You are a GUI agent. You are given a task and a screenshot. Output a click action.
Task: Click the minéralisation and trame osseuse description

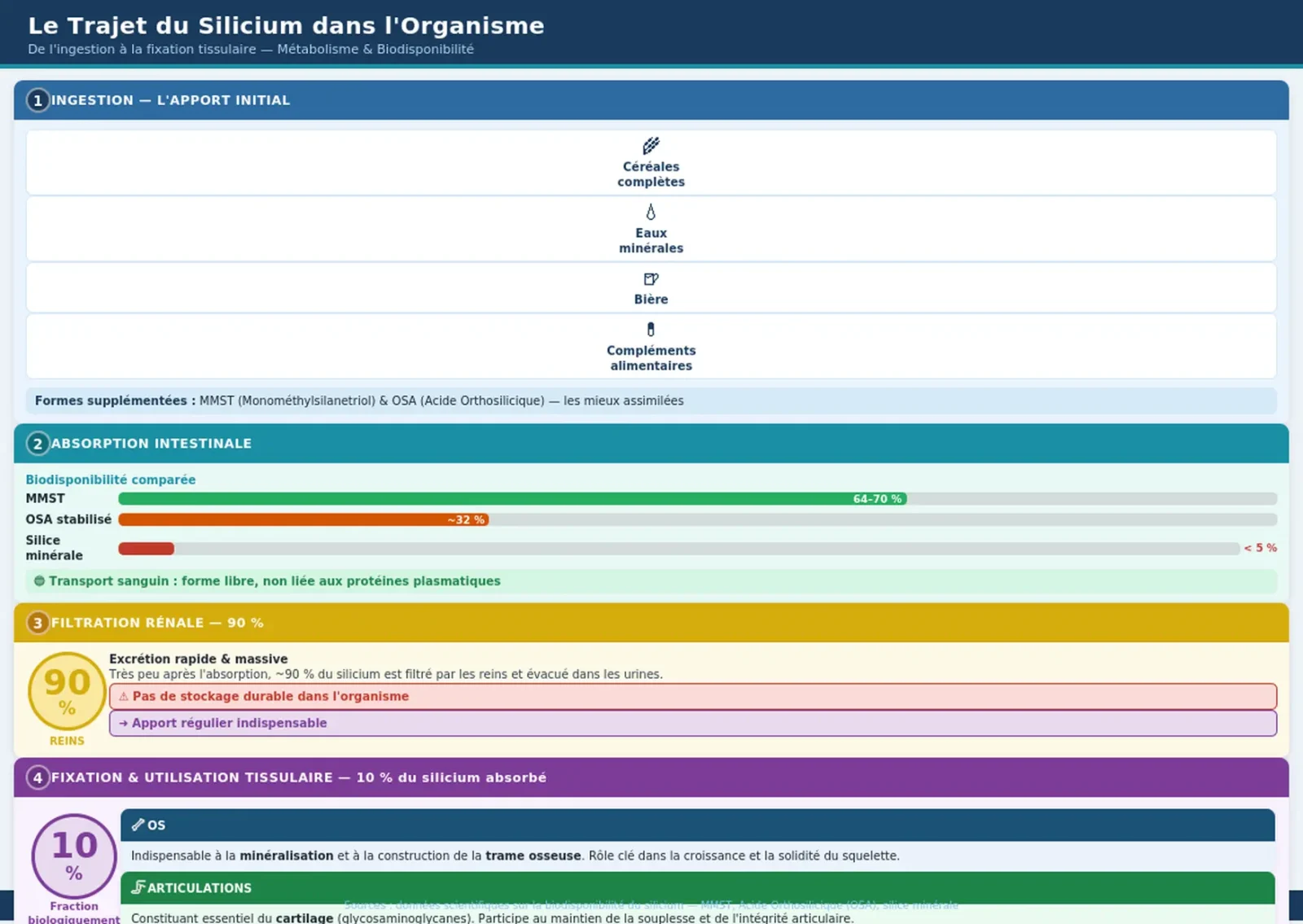click(515, 856)
